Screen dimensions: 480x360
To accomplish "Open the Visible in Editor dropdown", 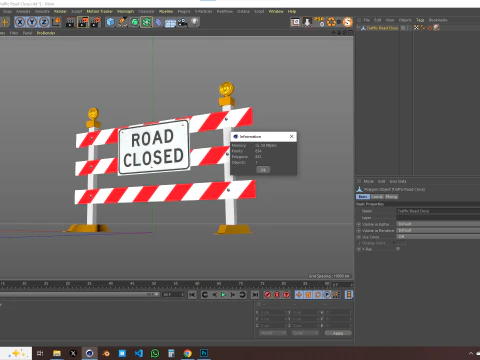I will tap(438, 224).
